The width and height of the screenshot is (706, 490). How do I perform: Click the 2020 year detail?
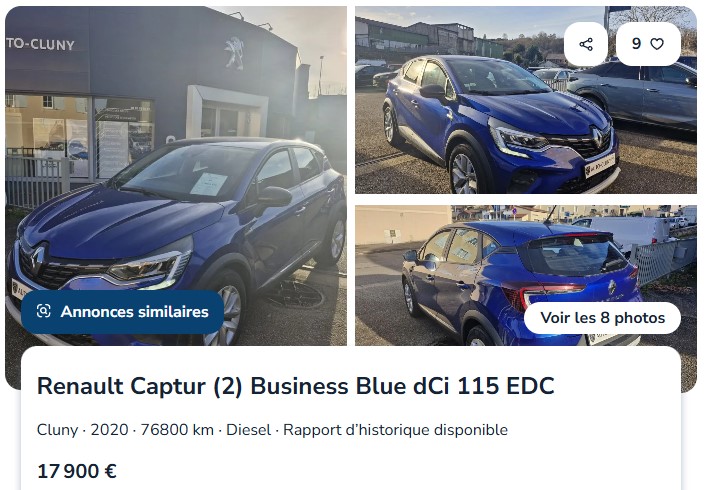click(109, 430)
